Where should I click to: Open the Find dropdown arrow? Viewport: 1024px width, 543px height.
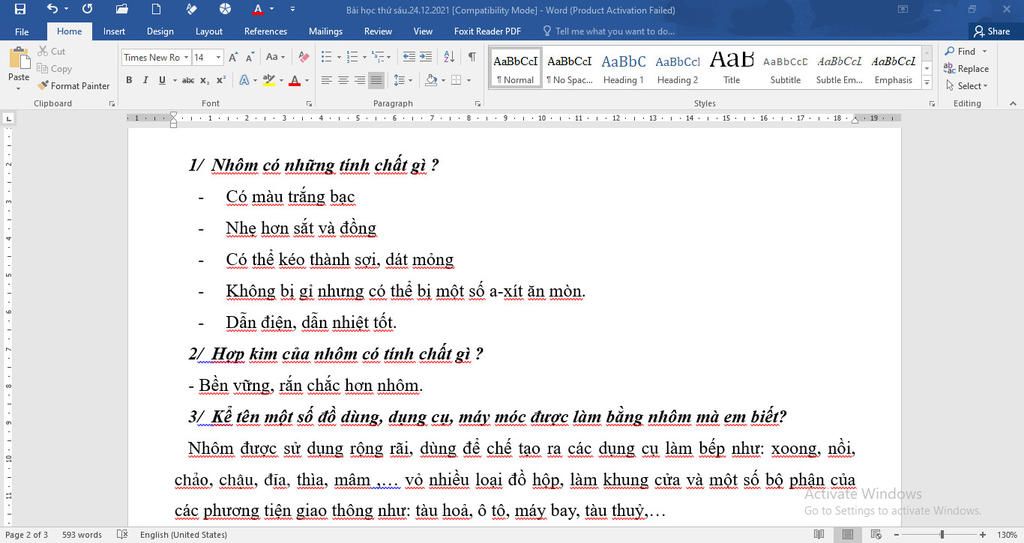point(985,51)
